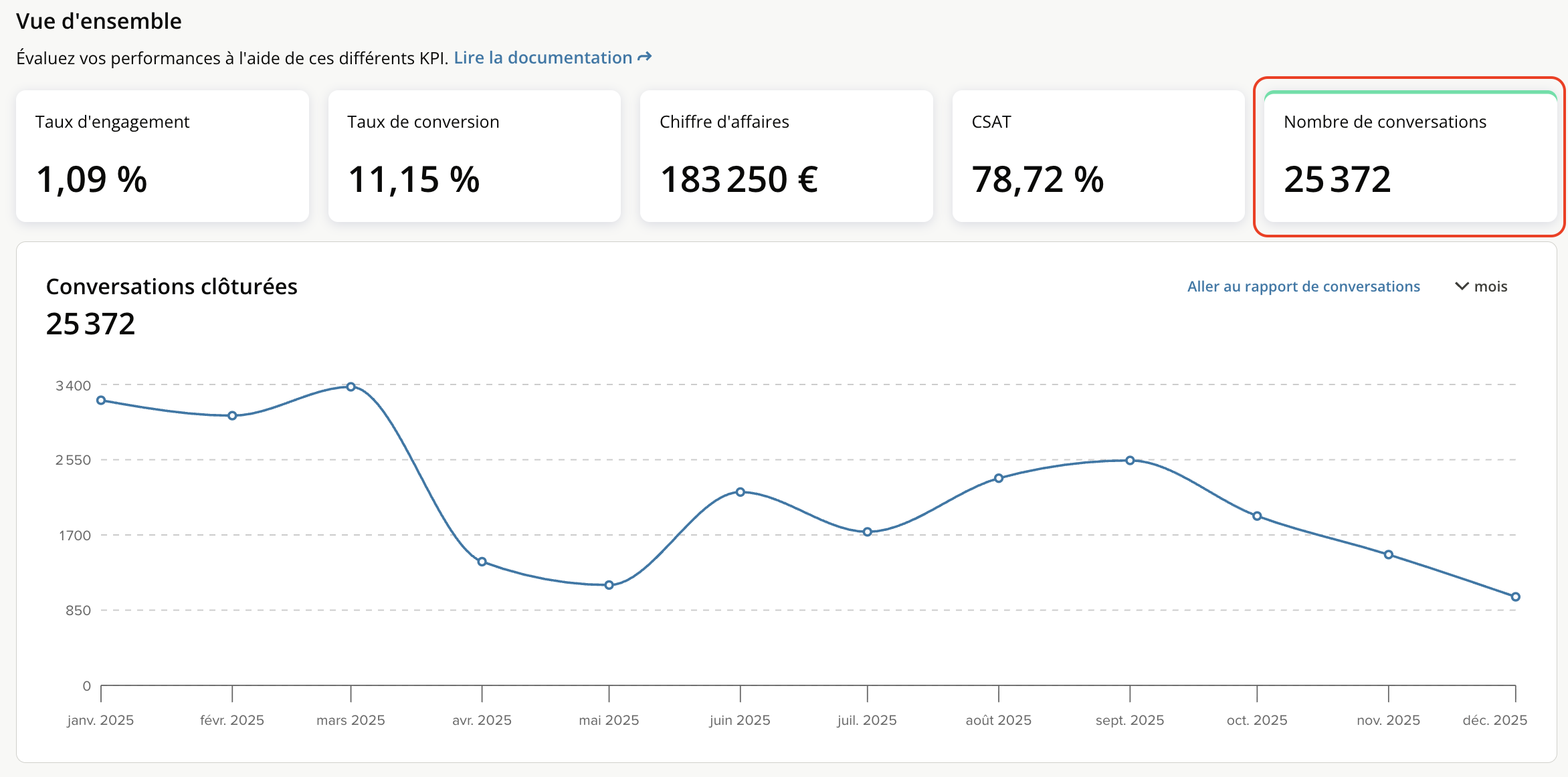
Task: Click the chevron icon beside mois
Action: click(x=1462, y=286)
